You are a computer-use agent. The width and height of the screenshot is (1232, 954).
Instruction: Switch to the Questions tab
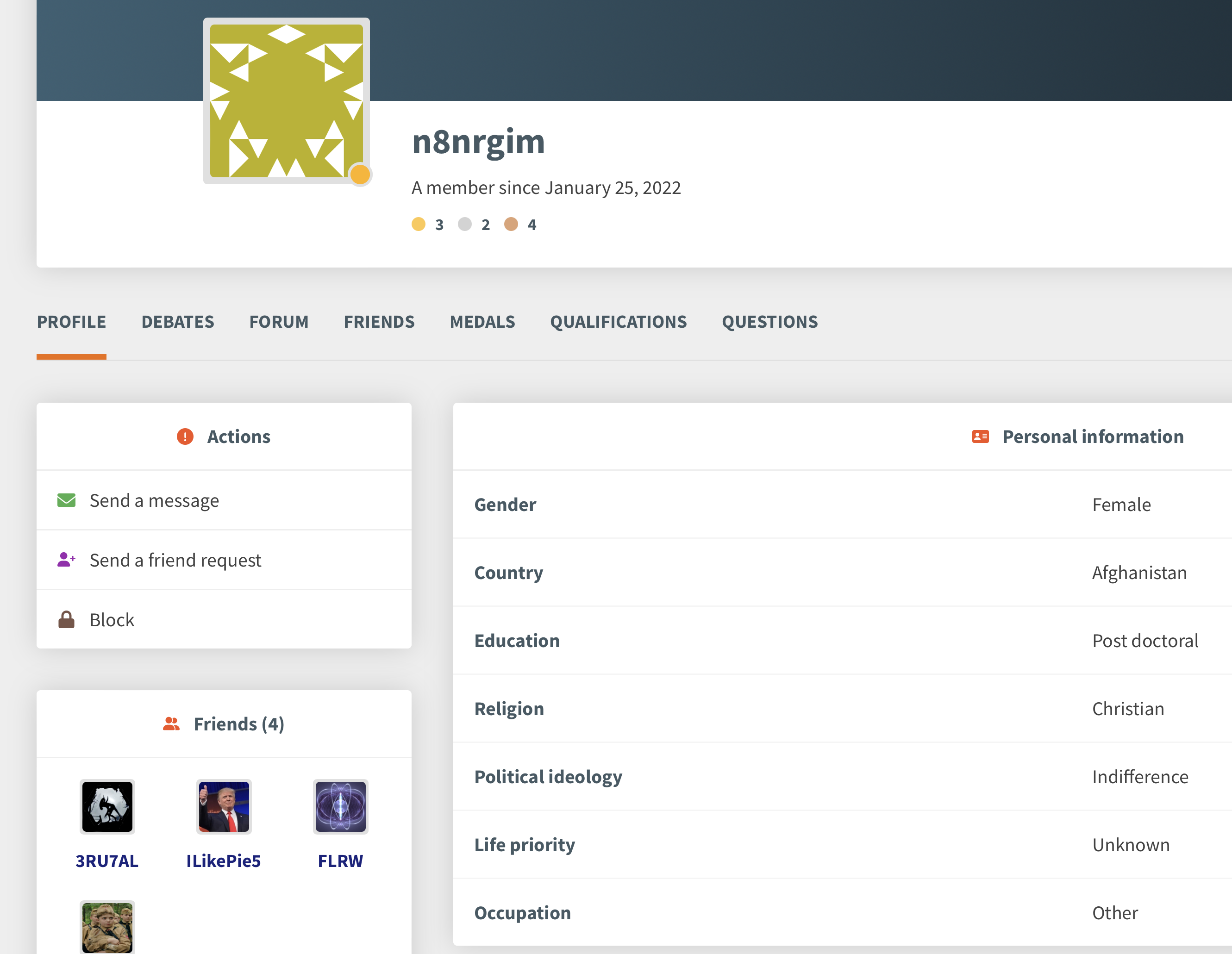769,322
